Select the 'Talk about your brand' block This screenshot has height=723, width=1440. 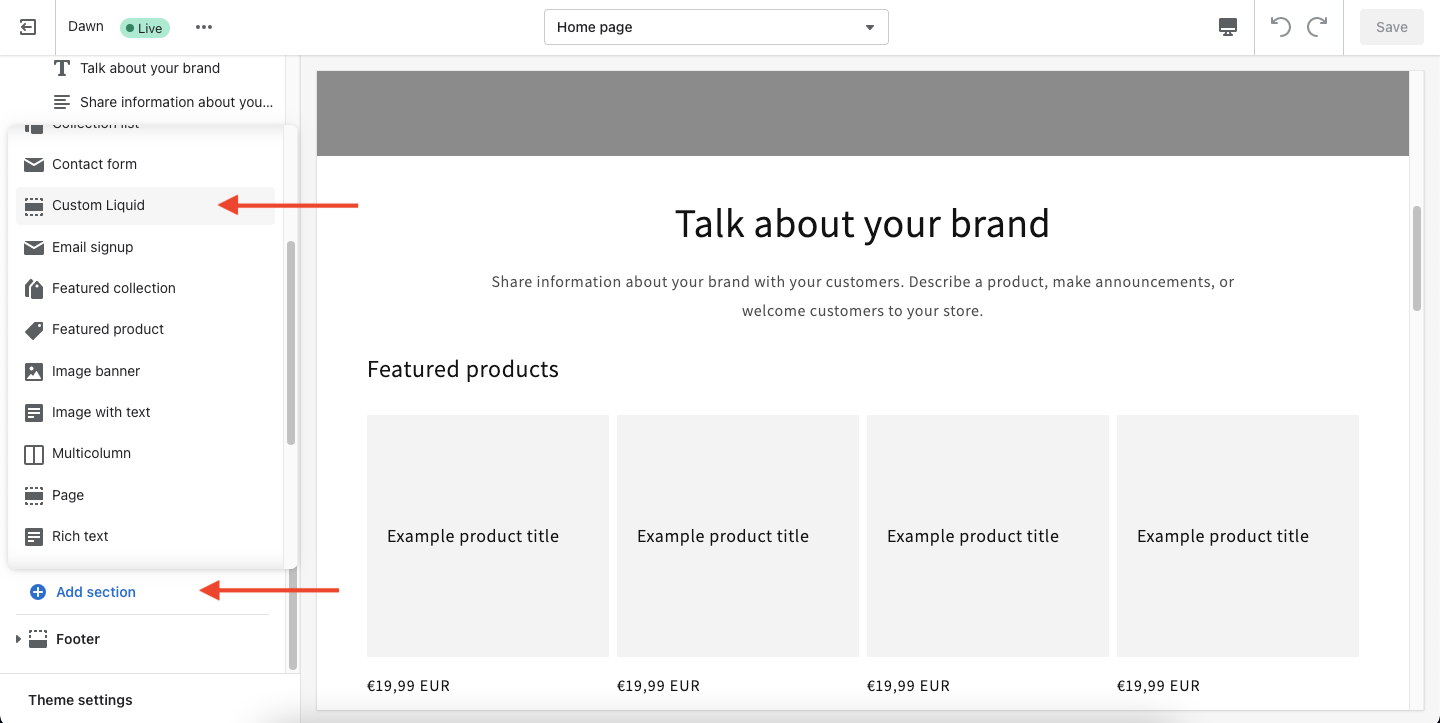pos(150,68)
